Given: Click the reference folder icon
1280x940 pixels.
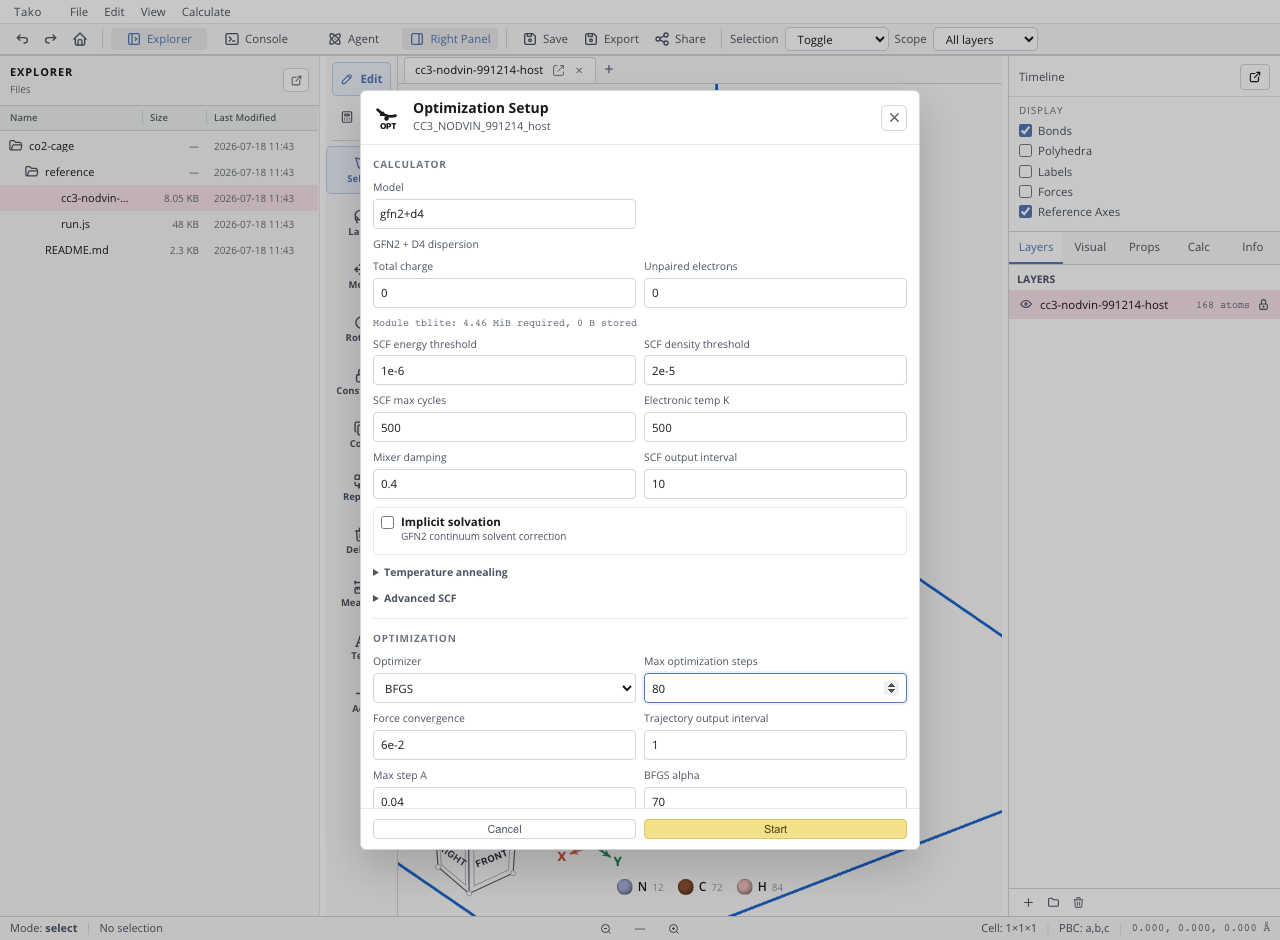Looking at the screenshot, I should pyautogui.click(x=32, y=172).
